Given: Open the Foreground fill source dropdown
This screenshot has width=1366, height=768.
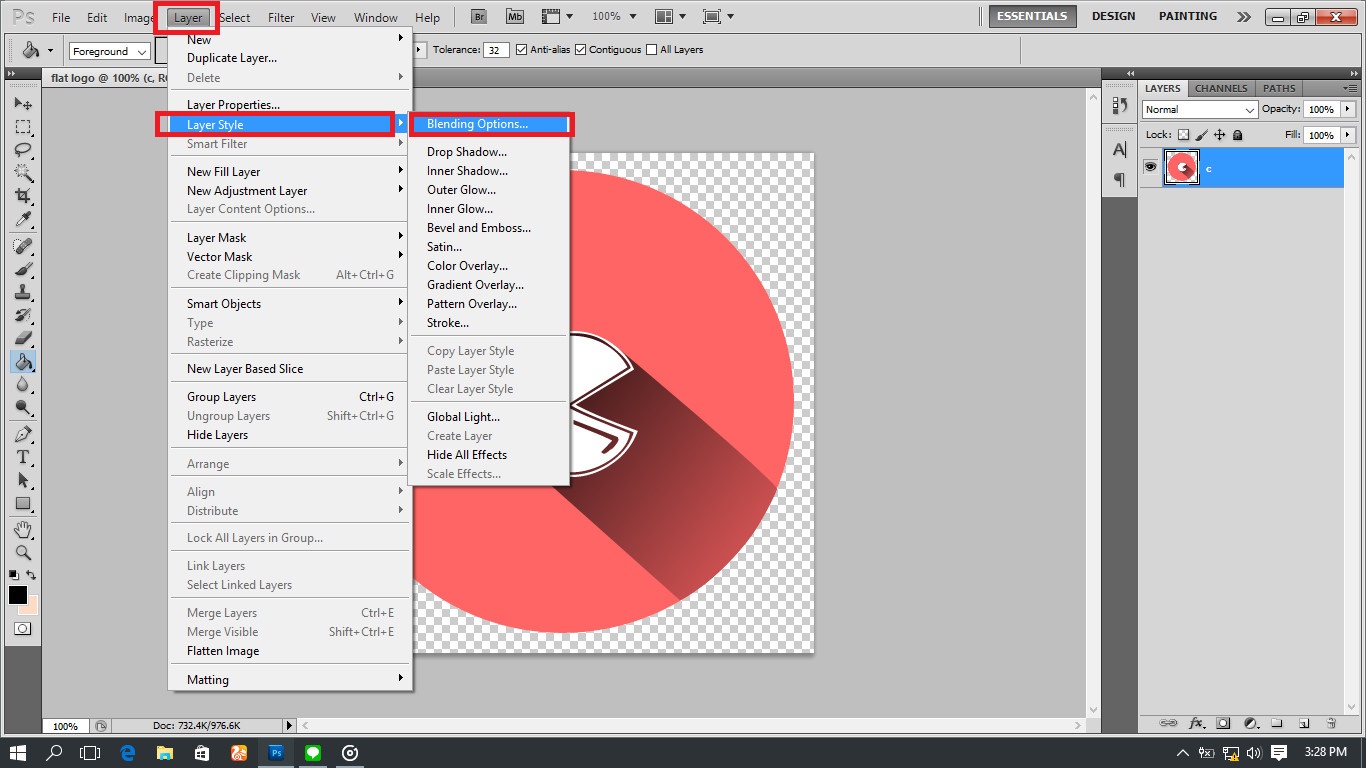Looking at the screenshot, I should [109, 51].
